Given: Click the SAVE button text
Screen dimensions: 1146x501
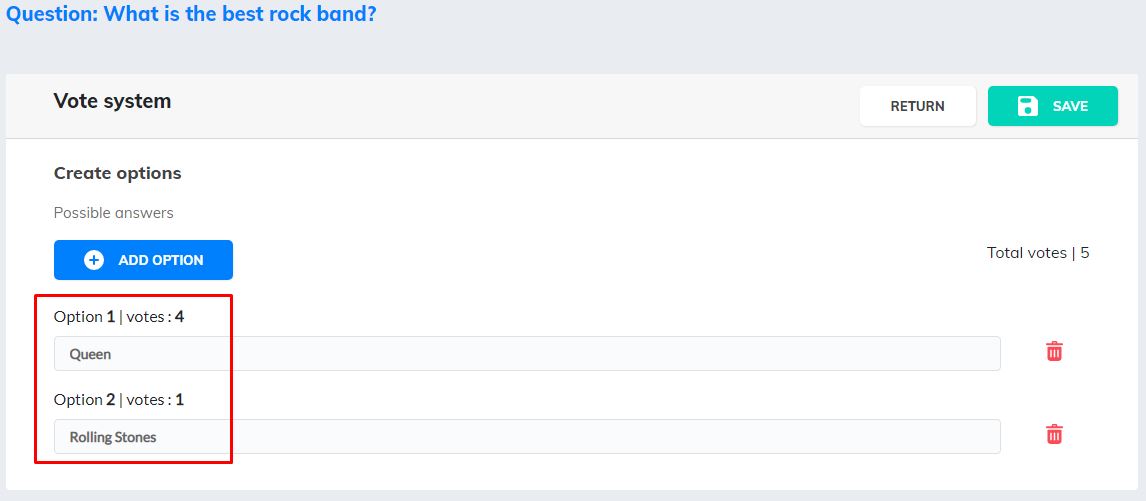Looking at the screenshot, I should [x=1070, y=106].
